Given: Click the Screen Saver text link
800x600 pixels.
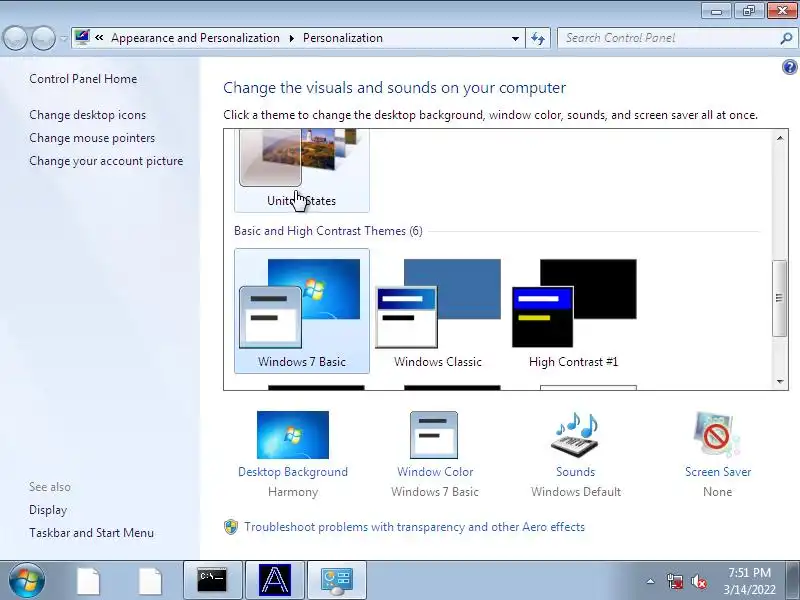Looking at the screenshot, I should point(718,472).
